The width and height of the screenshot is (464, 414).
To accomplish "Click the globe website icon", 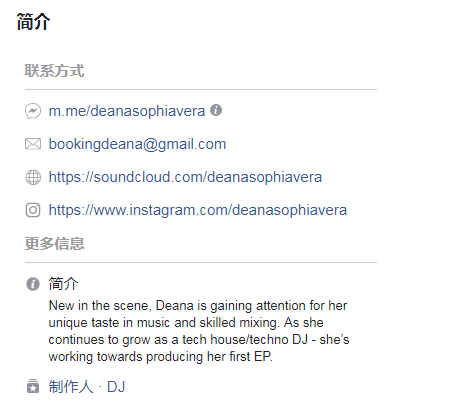I will point(33,177).
